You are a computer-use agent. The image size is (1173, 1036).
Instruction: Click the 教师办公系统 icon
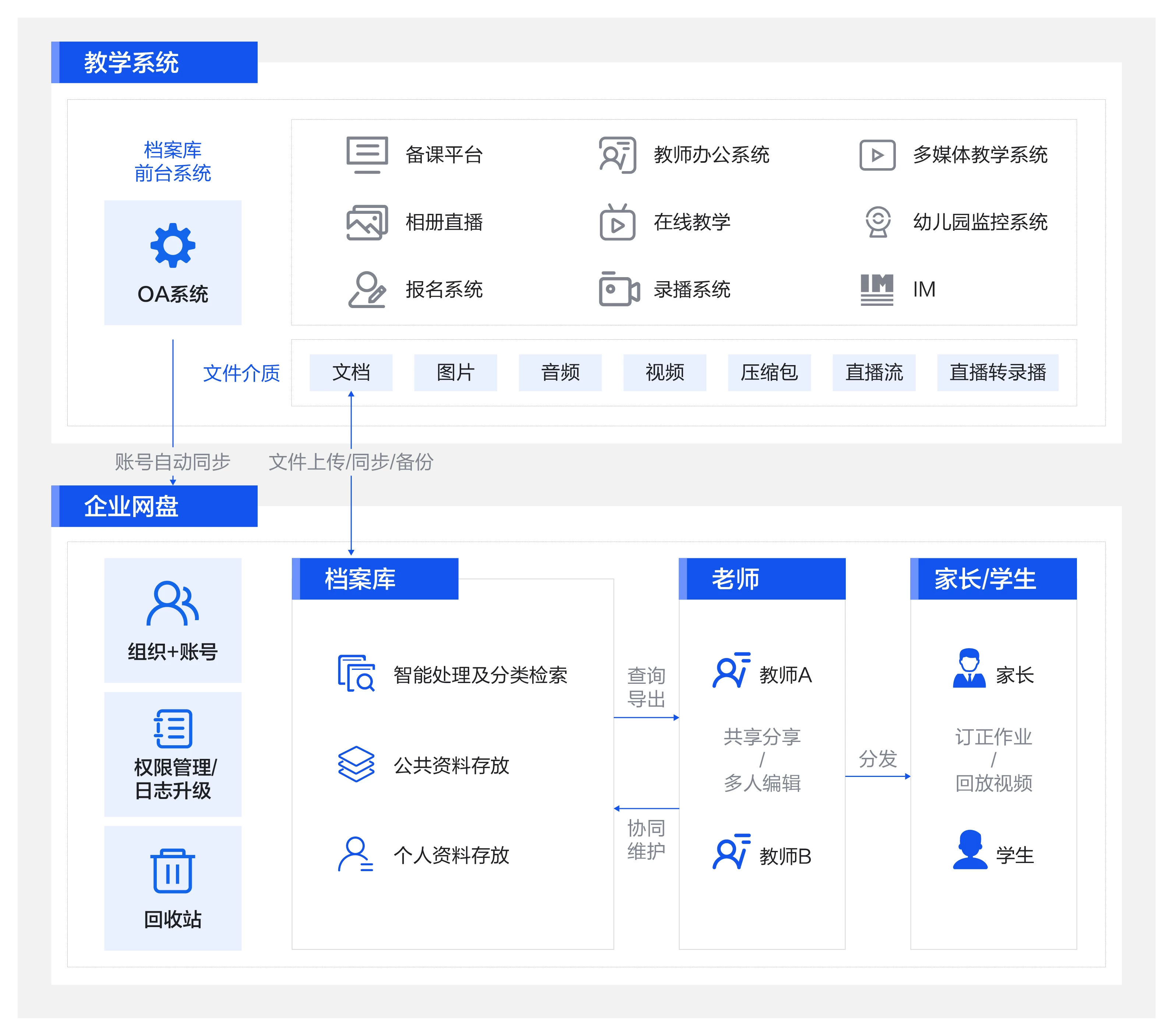point(617,155)
